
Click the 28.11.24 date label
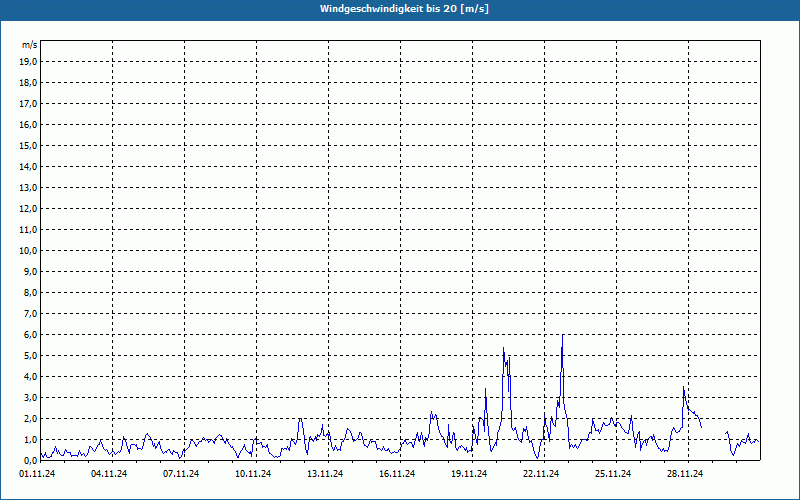click(x=685, y=474)
